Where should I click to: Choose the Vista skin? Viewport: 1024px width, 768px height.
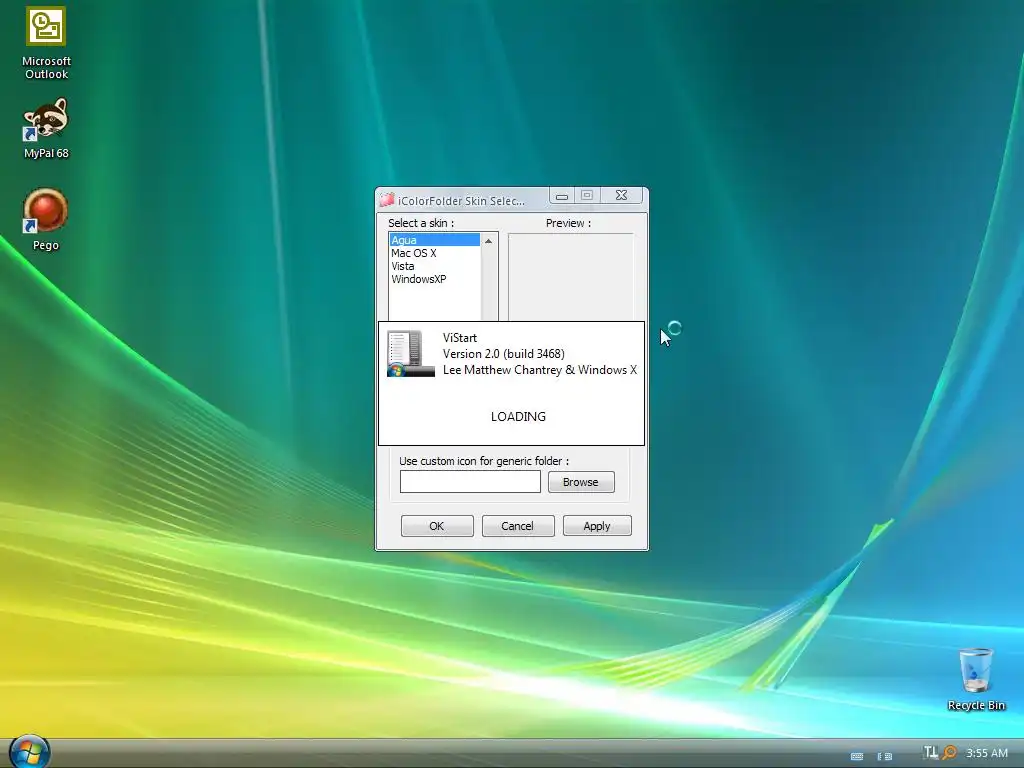click(434, 266)
